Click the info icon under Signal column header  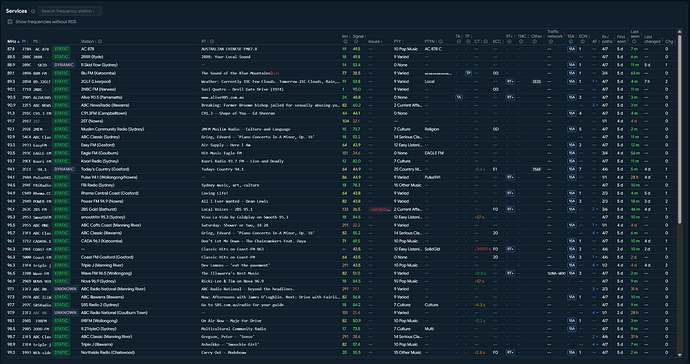tap(356, 42)
